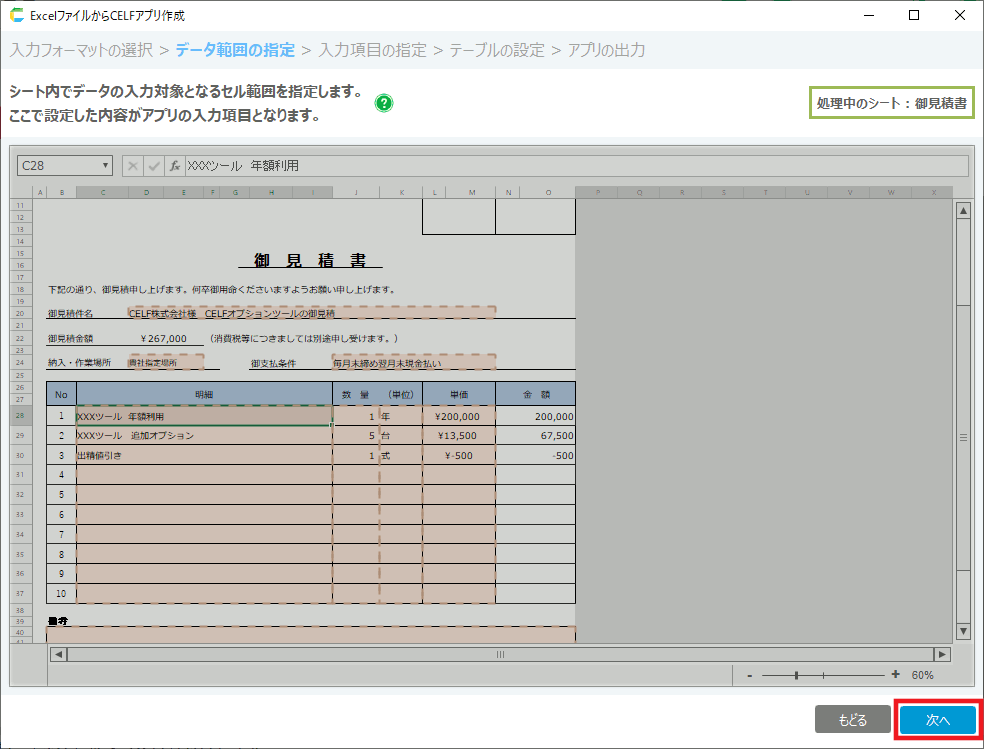Click the formula bar text field
Image resolution: width=984 pixels, height=749 pixels.
click(575, 166)
